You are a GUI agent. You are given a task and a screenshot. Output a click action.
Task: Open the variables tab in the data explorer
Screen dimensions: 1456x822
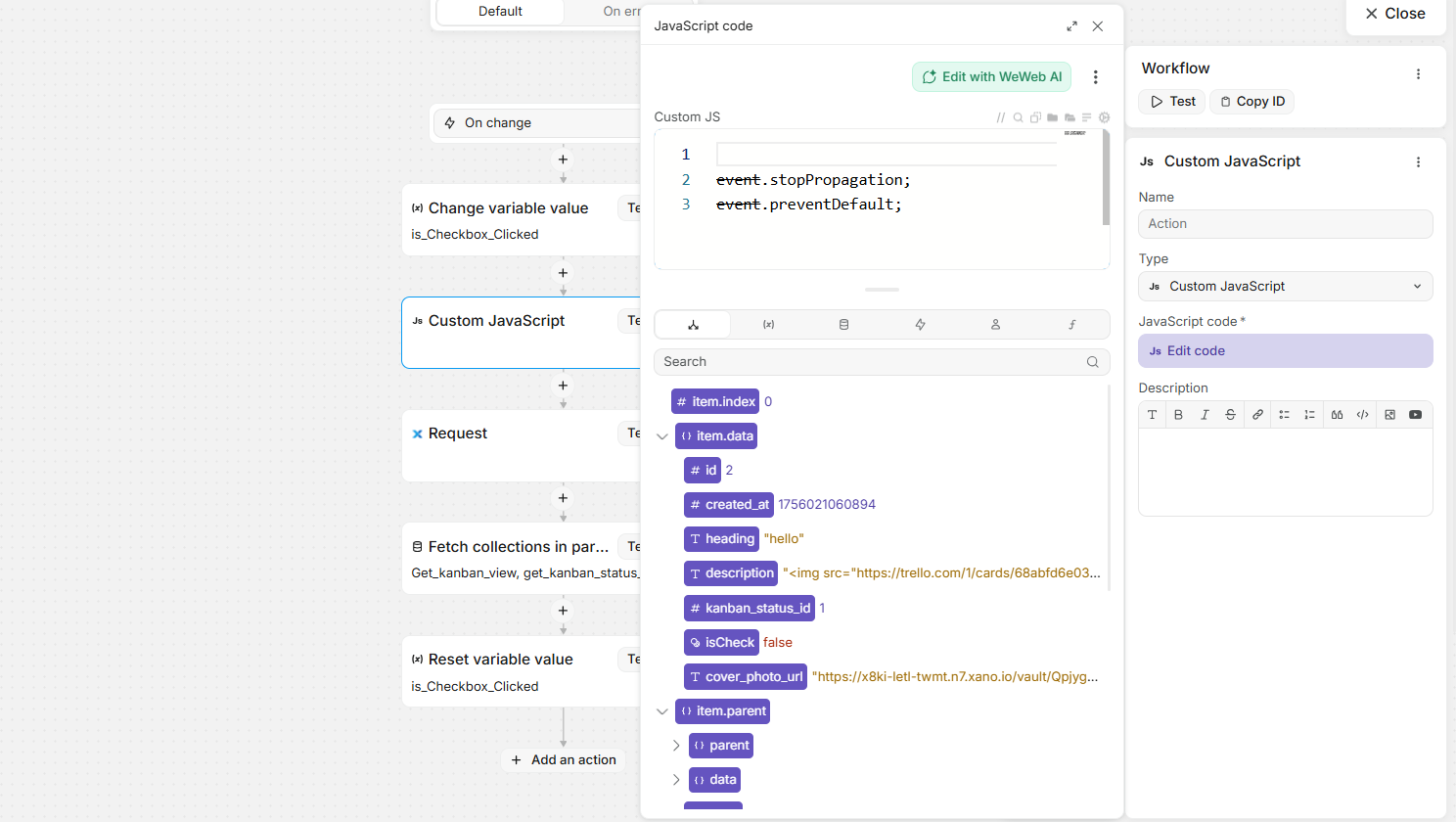(x=768, y=325)
